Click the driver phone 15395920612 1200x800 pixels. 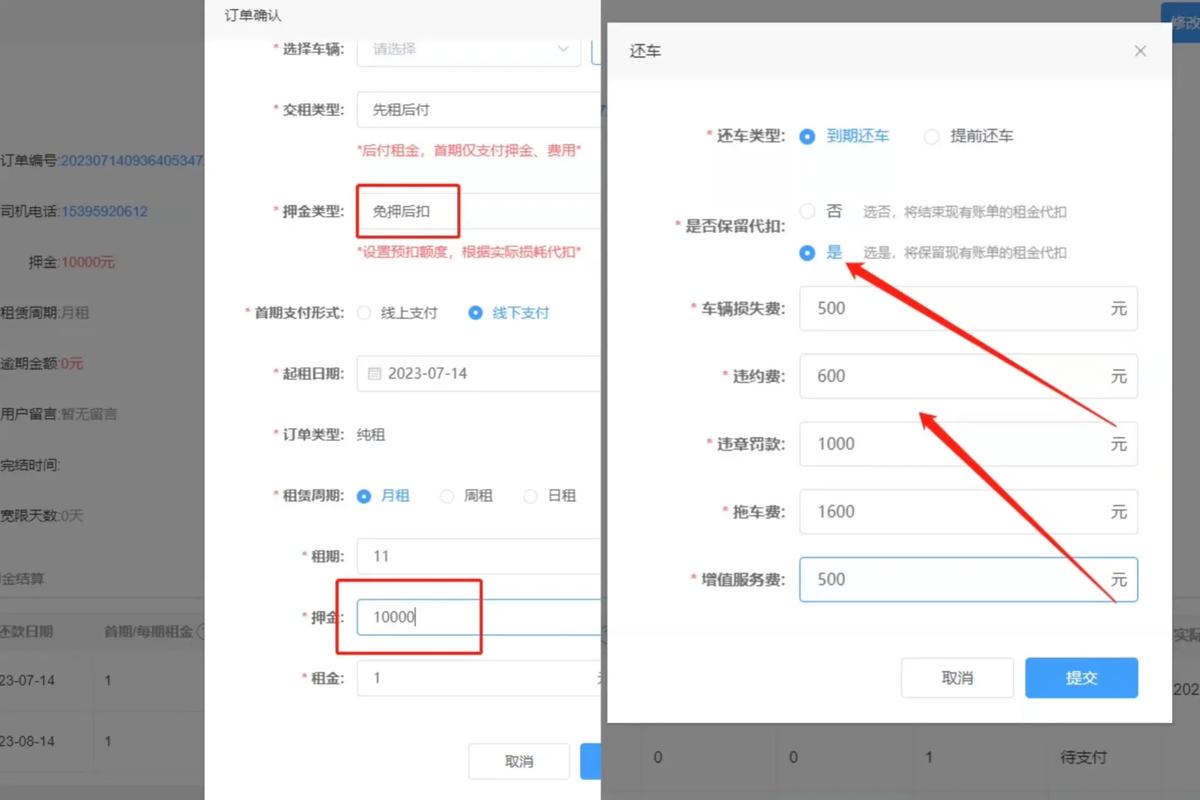(104, 212)
